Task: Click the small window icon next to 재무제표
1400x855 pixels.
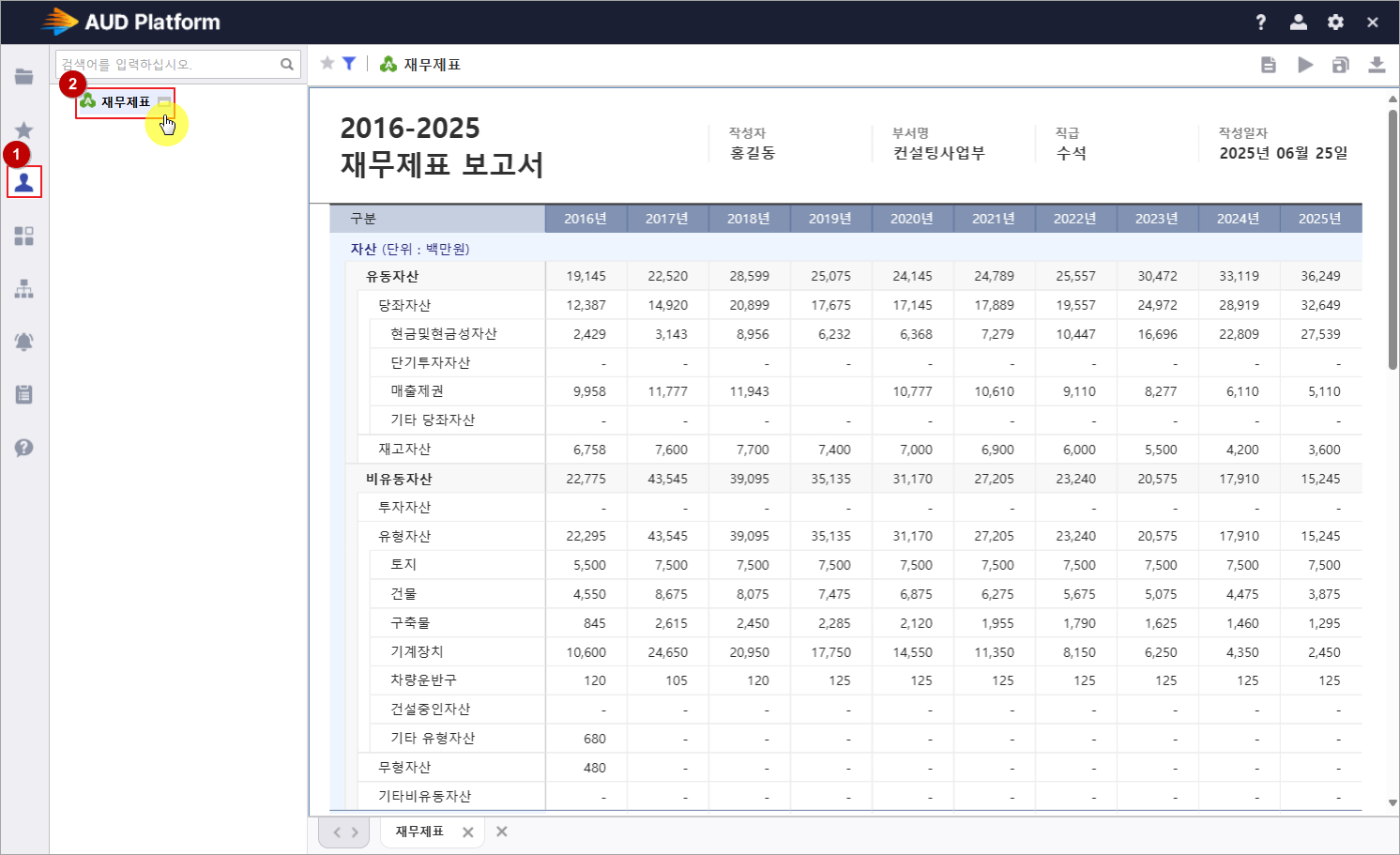Action: 164,102
